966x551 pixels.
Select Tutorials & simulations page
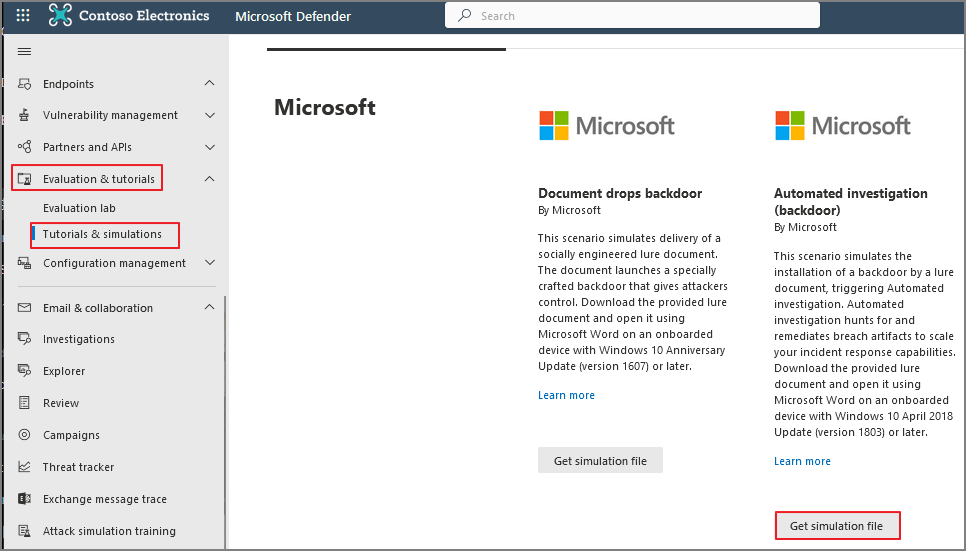[102, 234]
